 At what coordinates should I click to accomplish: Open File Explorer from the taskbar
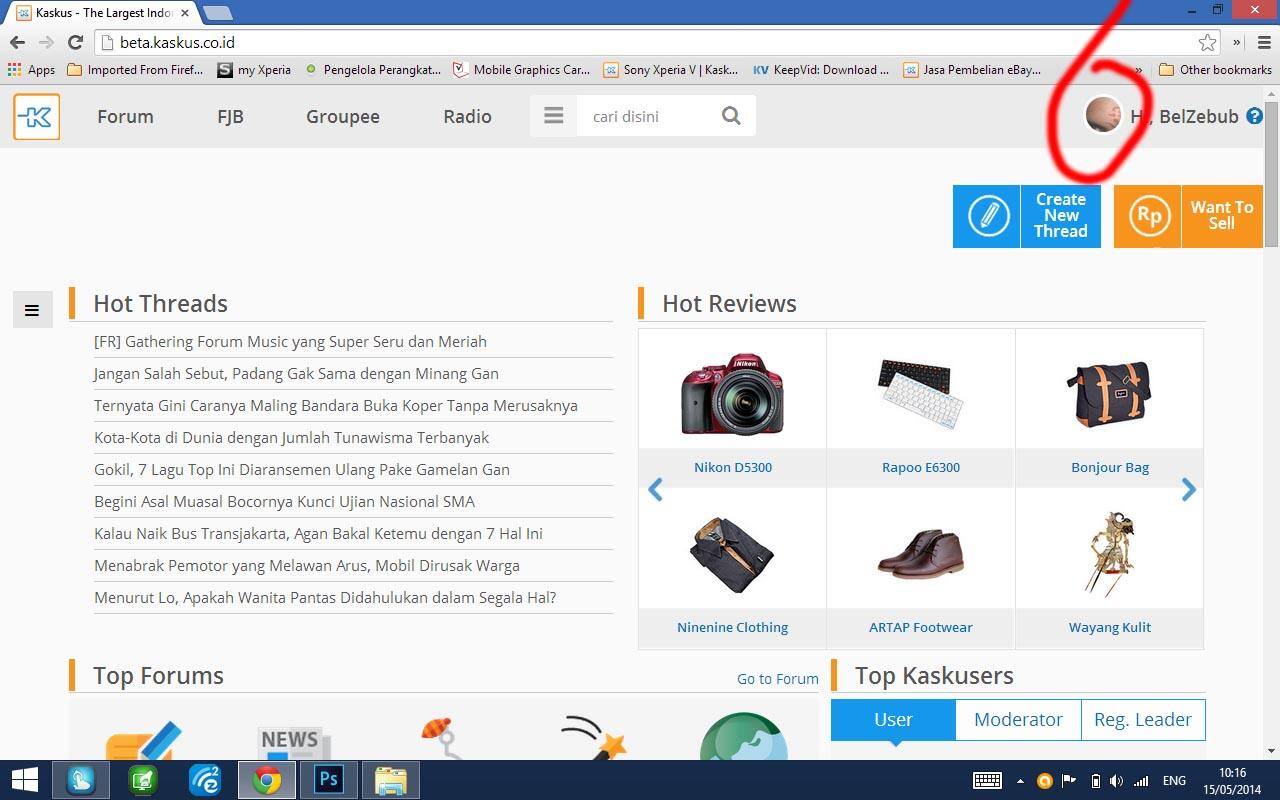[x=391, y=780]
